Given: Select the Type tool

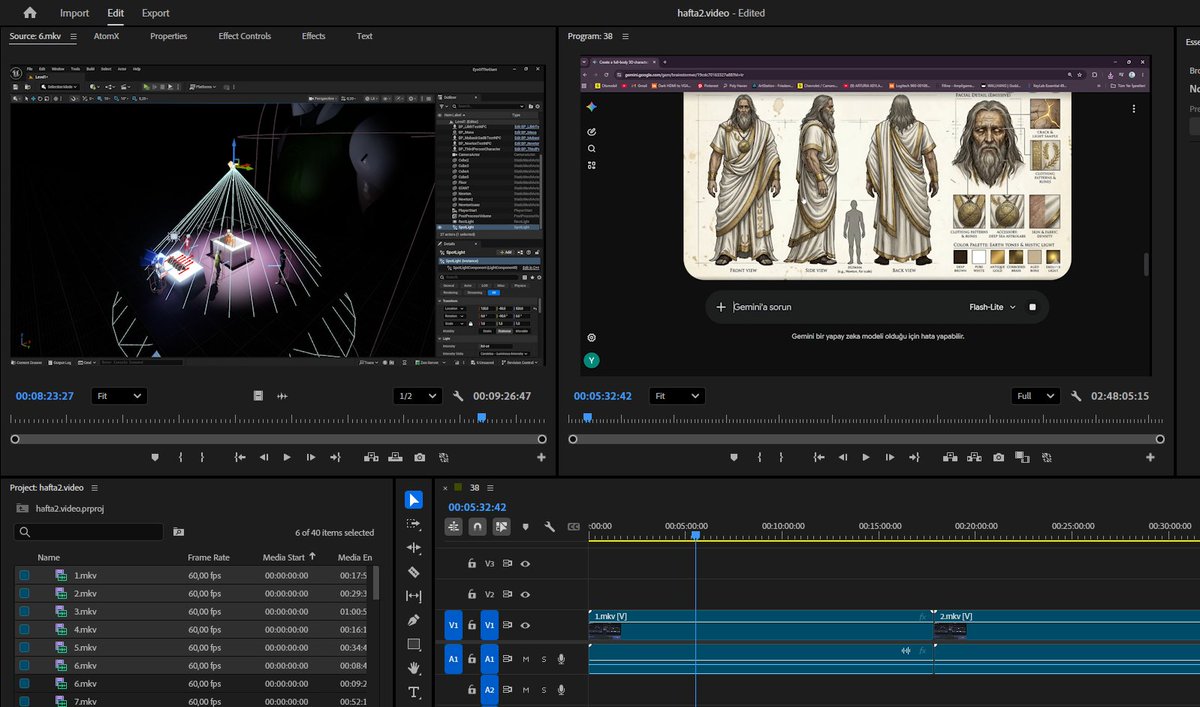Looking at the screenshot, I should tap(414, 692).
